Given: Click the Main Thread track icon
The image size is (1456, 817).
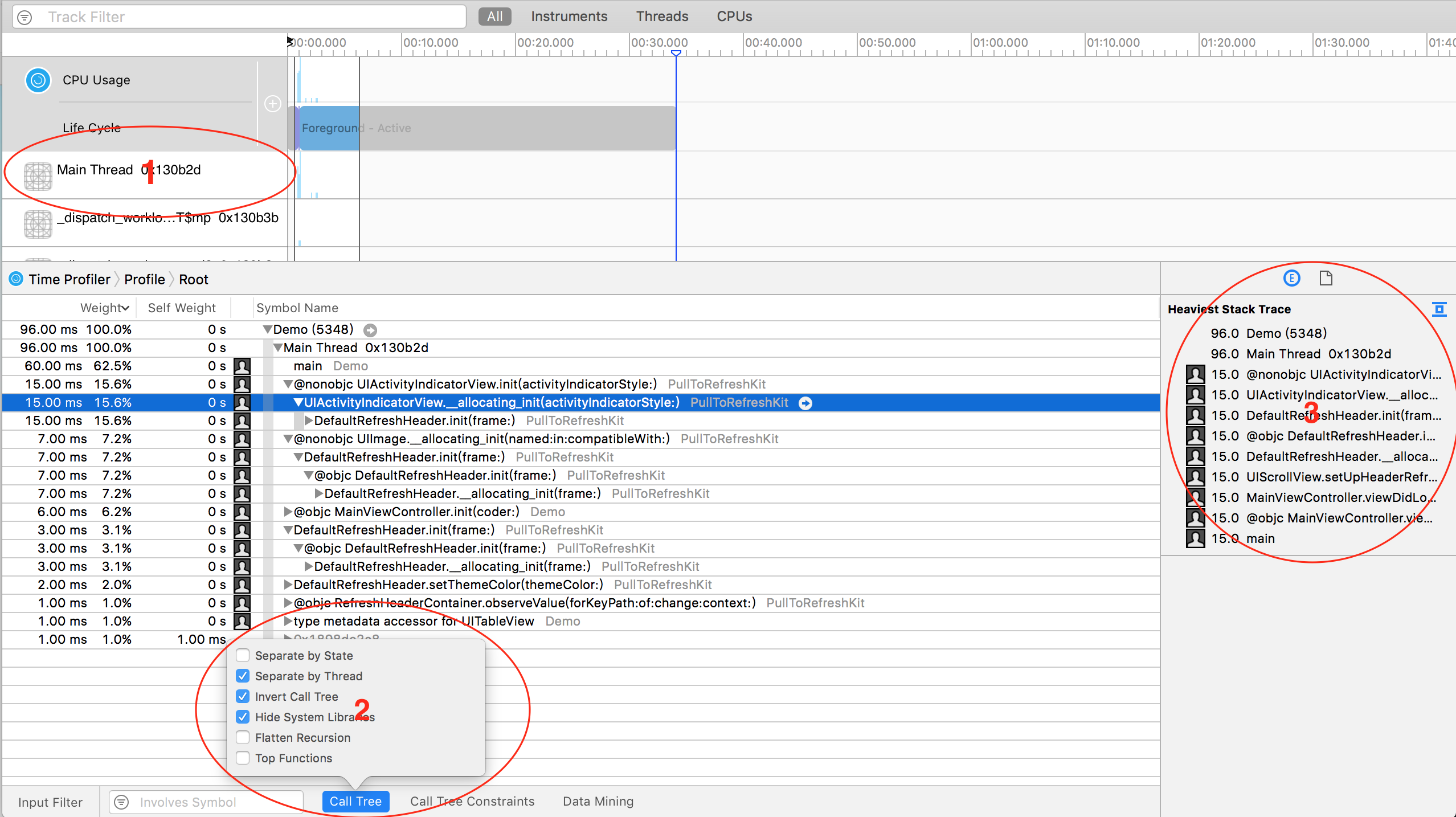Looking at the screenshot, I should pos(38,175).
